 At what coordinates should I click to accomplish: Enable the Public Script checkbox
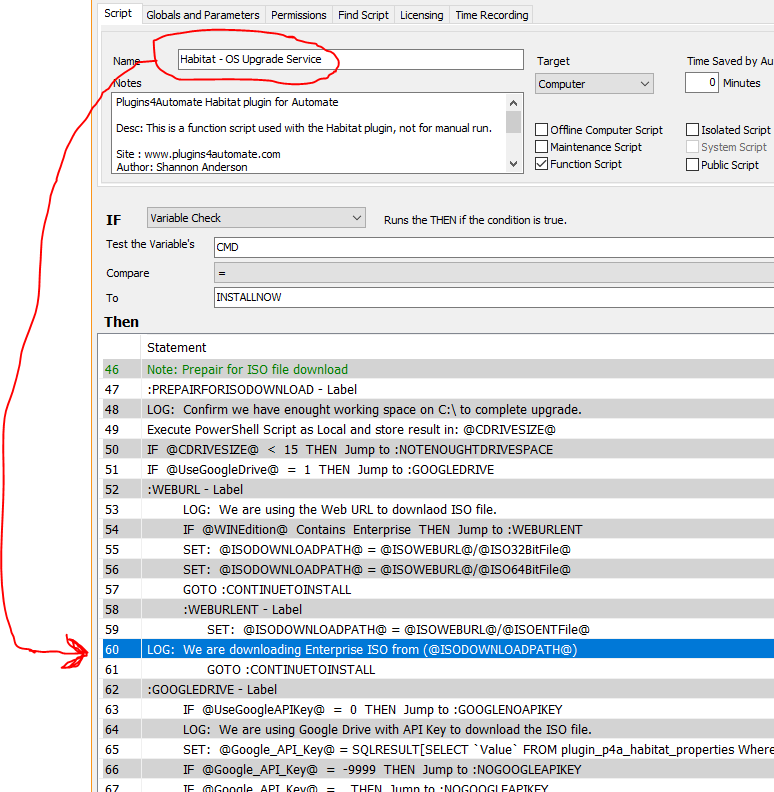pyautogui.click(x=693, y=165)
